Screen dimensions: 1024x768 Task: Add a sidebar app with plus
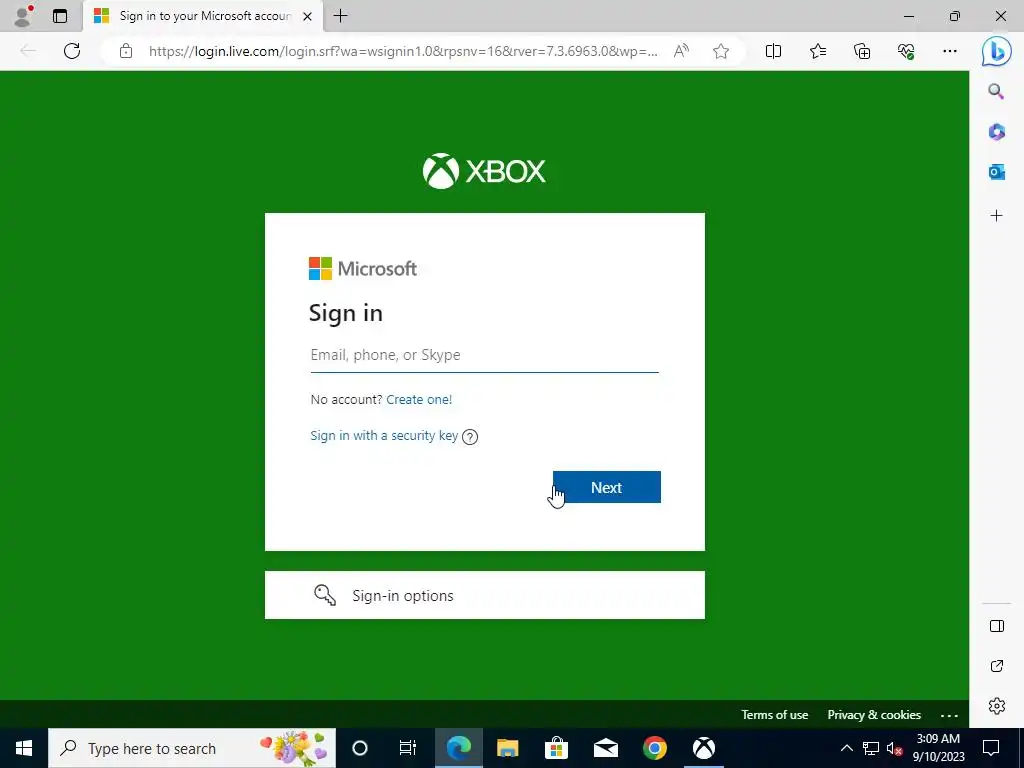pos(996,216)
